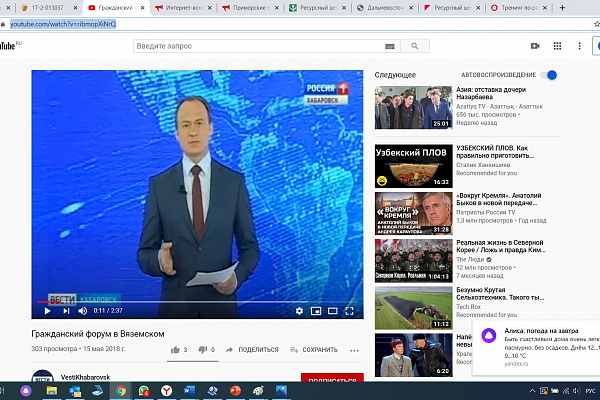Switch to the Приморские tab

point(250,8)
